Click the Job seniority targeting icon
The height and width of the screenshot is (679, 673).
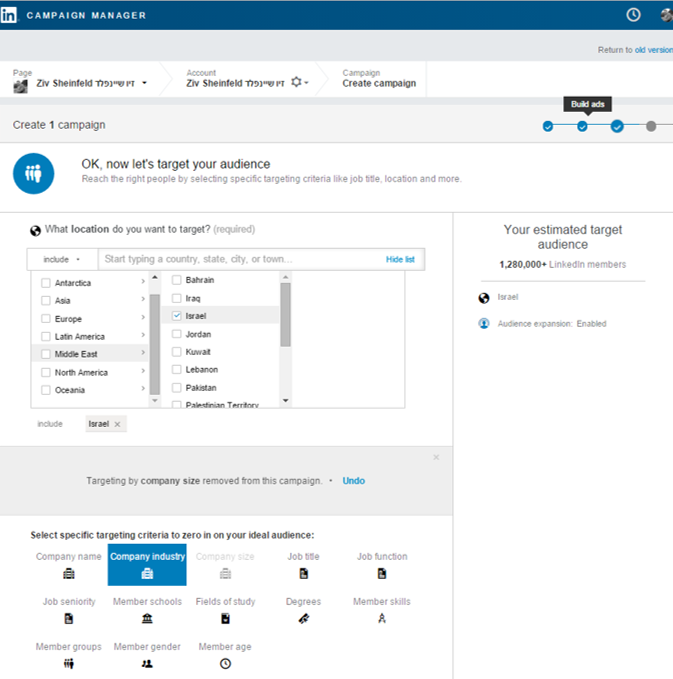pos(69,619)
